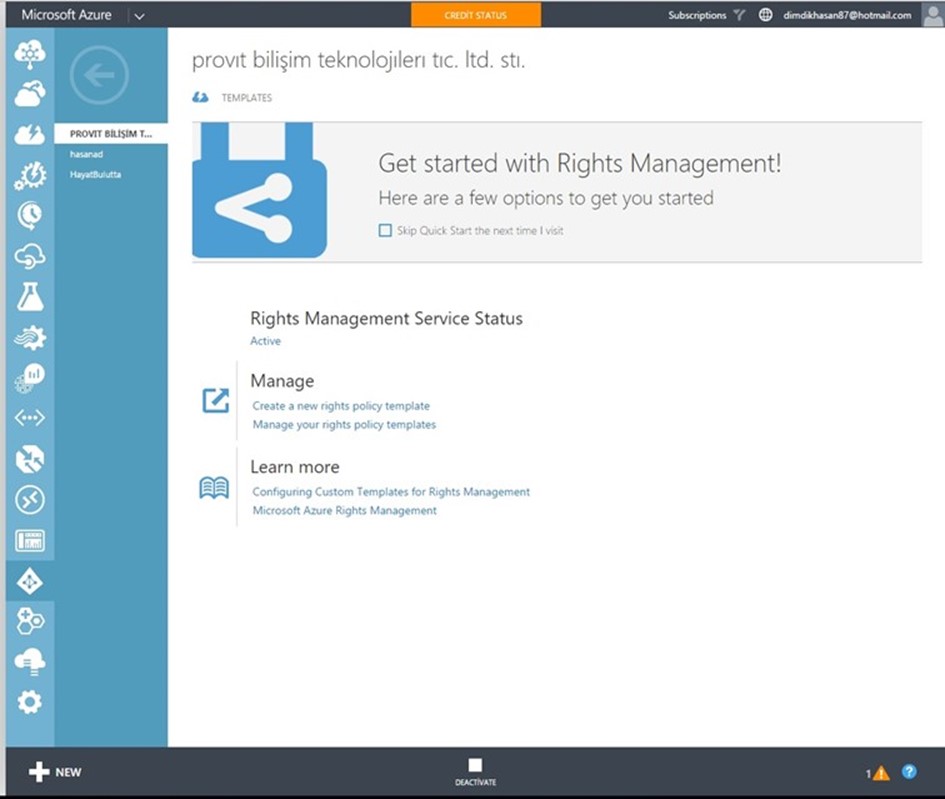Open Create a new rights policy template
945x799 pixels.
click(341, 406)
